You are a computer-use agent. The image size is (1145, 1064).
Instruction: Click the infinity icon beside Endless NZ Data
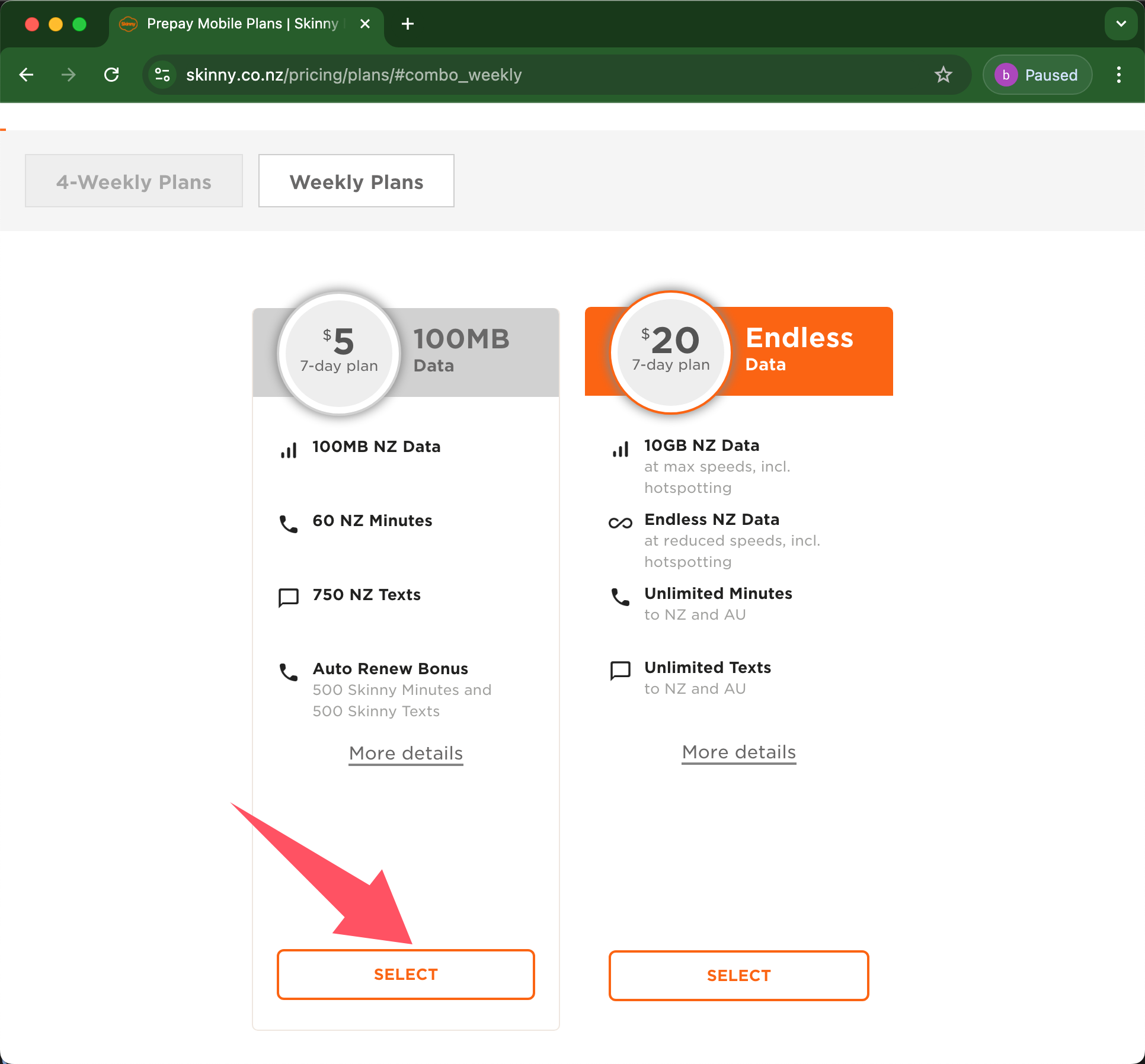click(x=621, y=523)
